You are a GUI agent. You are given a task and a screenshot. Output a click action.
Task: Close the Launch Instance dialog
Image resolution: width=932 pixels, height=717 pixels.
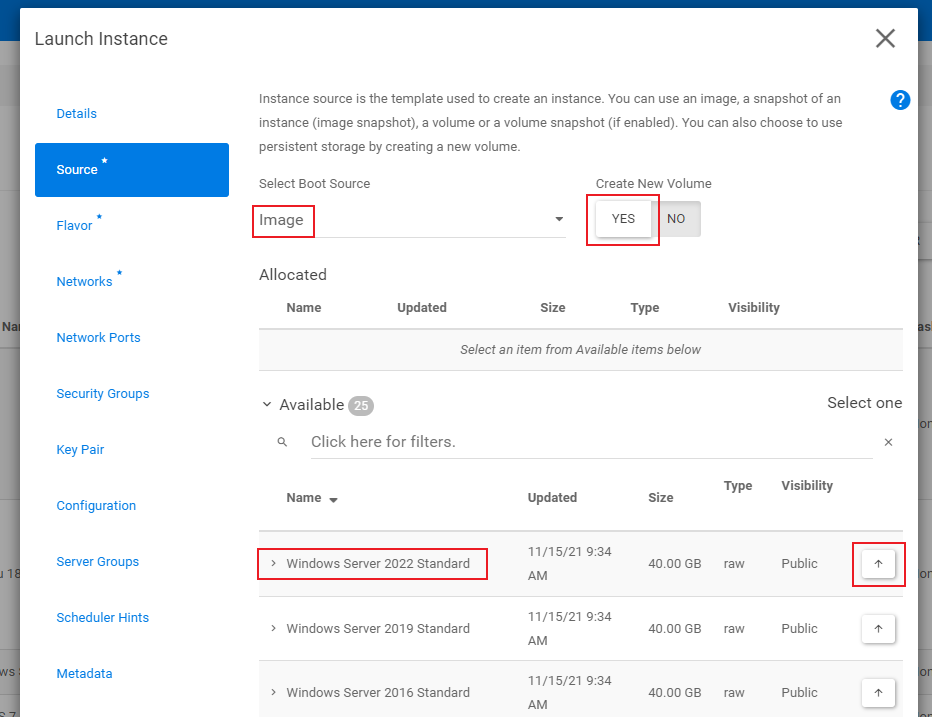pyautogui.click(x=885, y=39)
